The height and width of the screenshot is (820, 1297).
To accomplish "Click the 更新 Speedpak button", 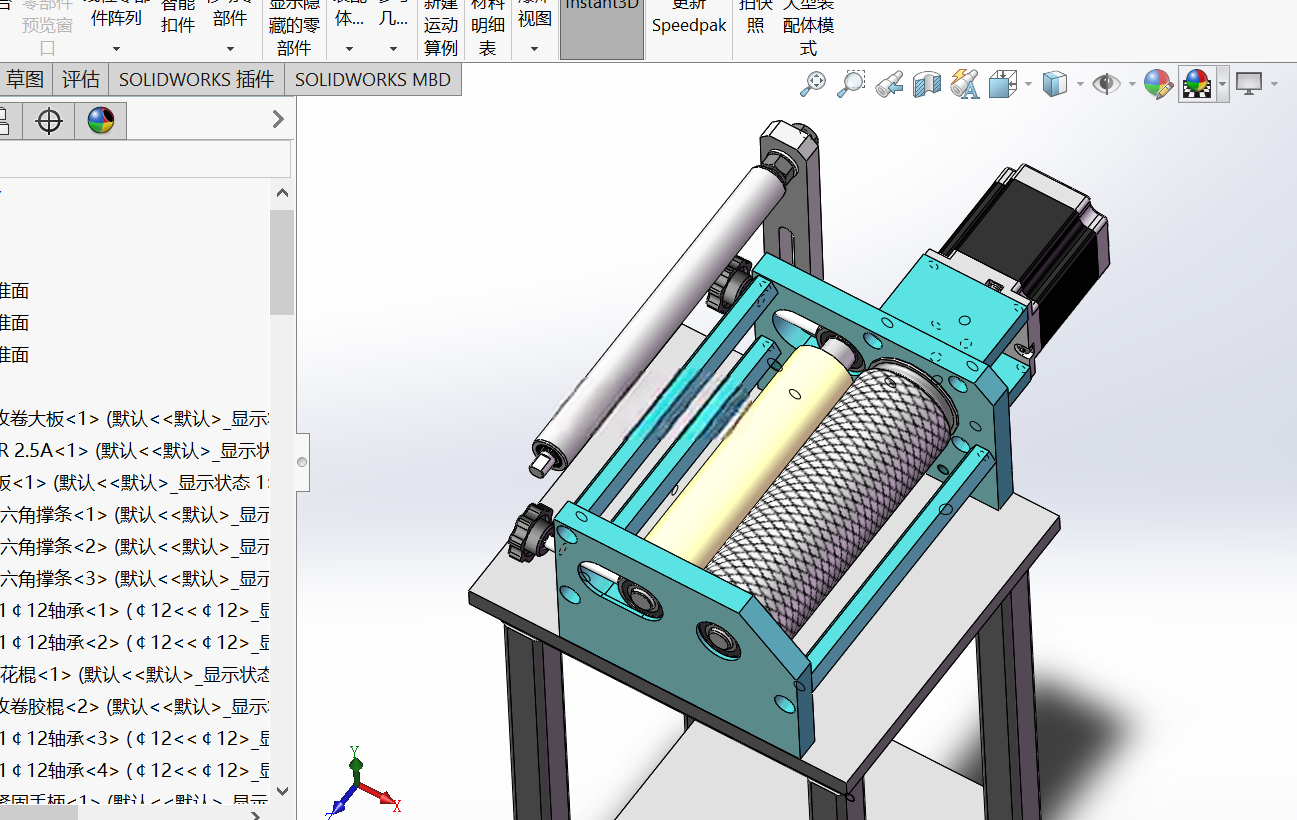I will [689, 17].
